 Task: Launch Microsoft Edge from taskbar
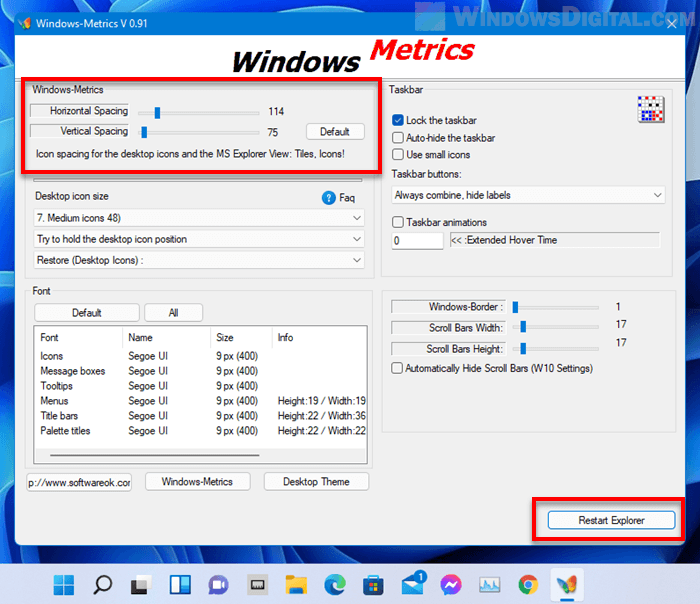pos(335,584)
